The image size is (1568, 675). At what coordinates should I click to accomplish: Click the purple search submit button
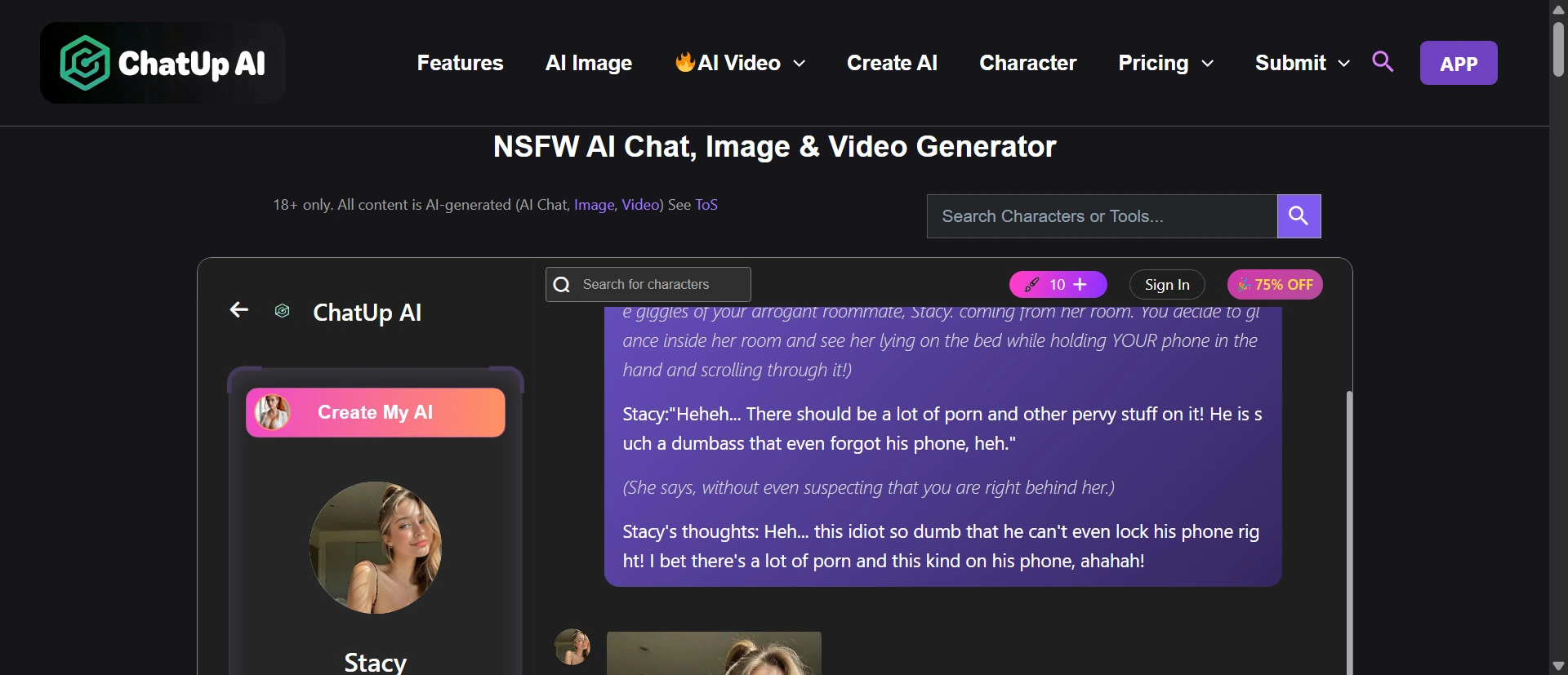1299,216
